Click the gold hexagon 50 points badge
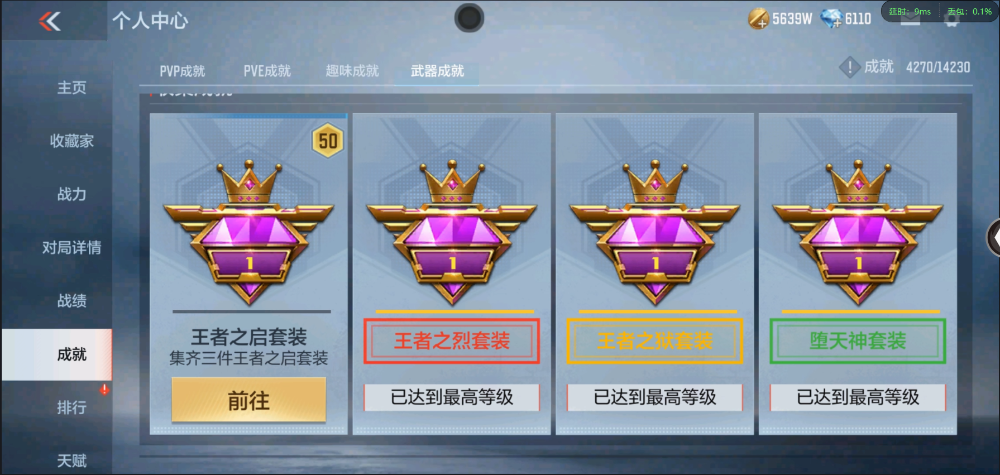This screenshot has width=1000, height=475. click(x=327, y=140)
